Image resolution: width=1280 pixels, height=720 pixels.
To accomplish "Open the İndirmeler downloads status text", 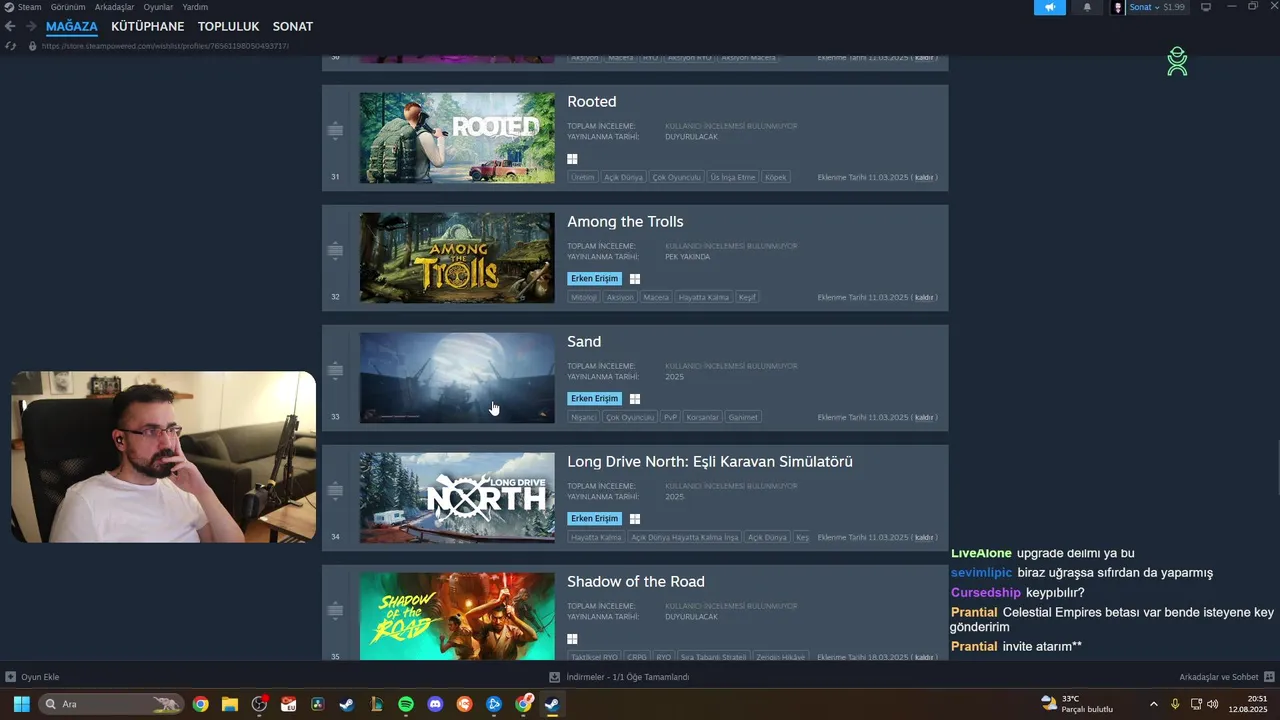I will coord(628,677).
